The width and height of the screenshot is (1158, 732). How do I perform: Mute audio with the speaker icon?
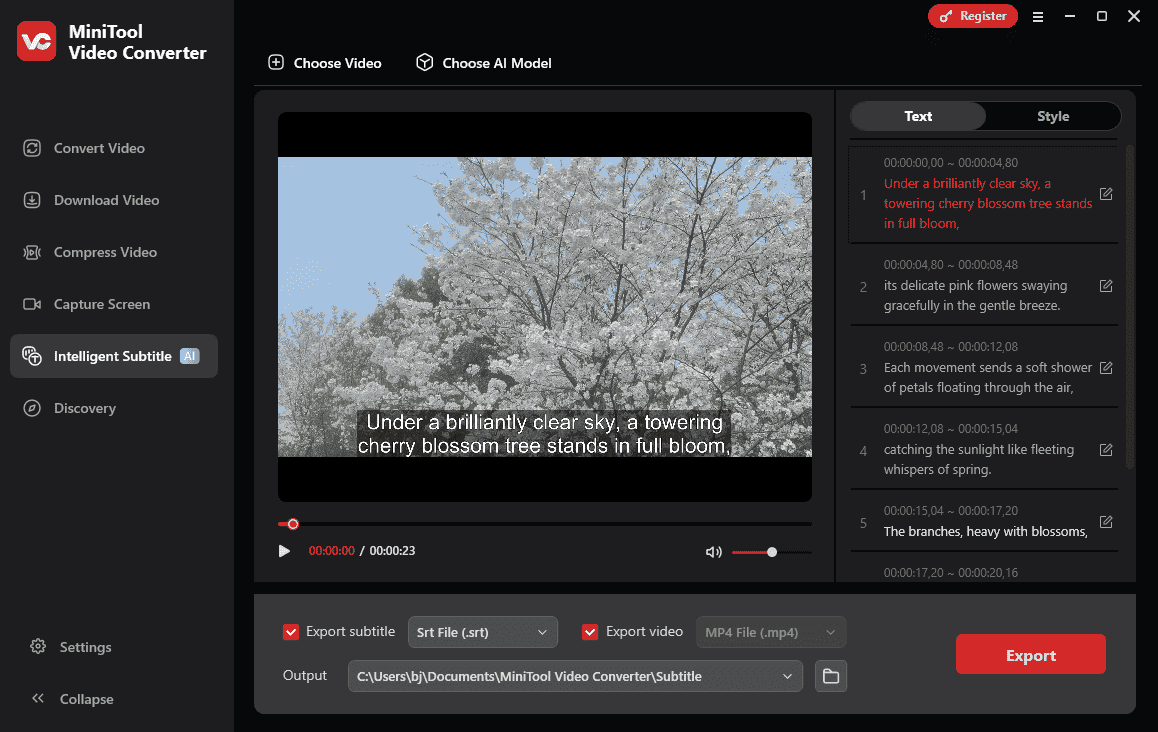pyautogui.click(x=713, y=552)
